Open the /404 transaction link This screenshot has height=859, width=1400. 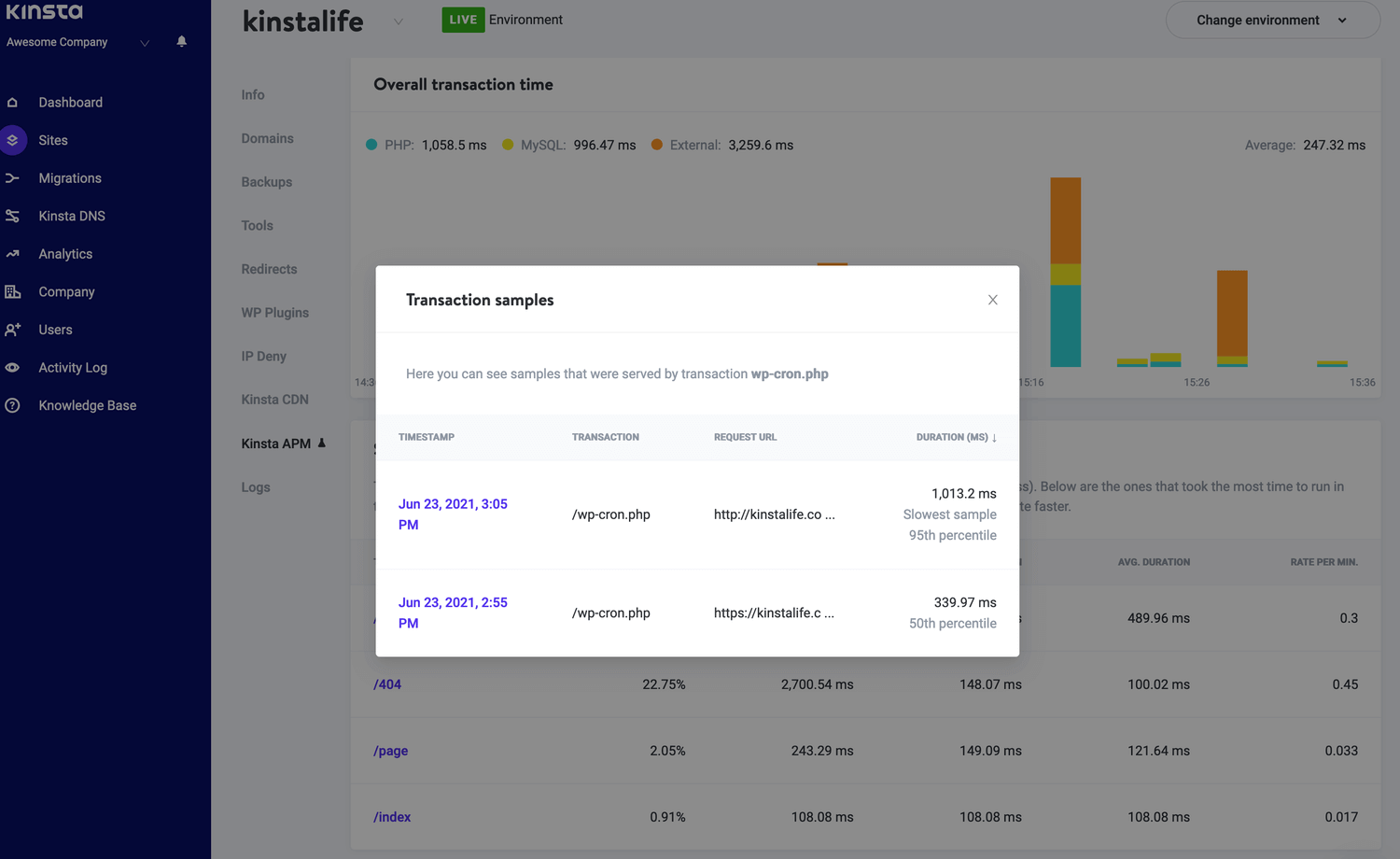387,684
